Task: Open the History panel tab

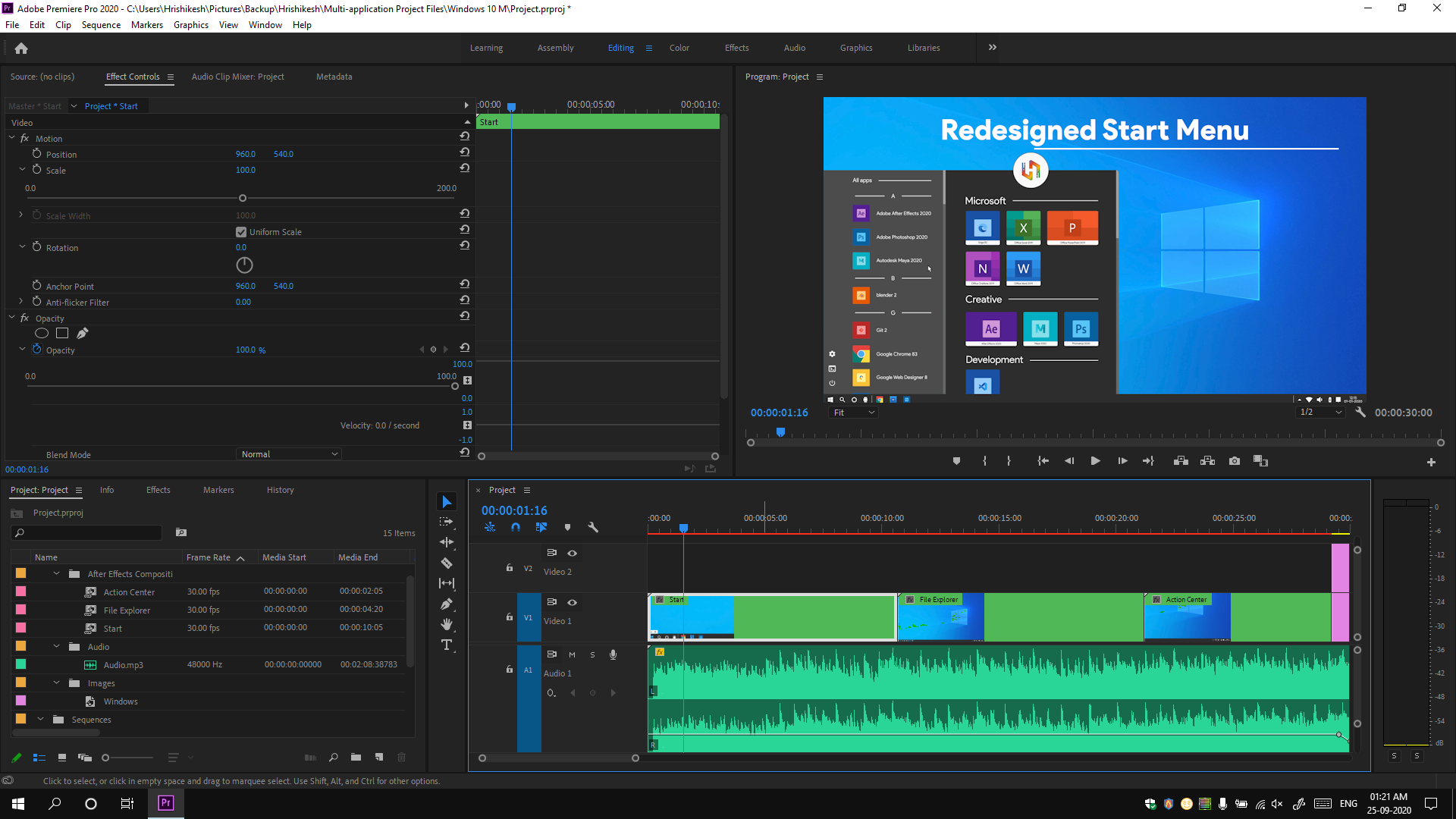Action: tap(280, 490)
